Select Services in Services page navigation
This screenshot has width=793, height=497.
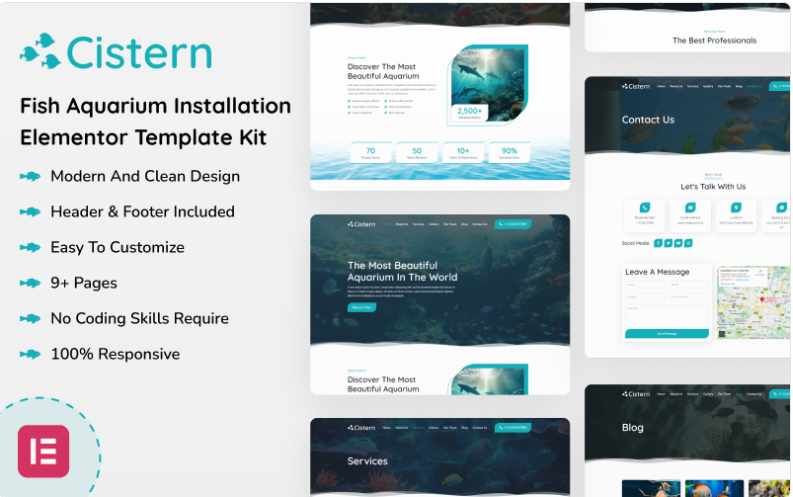point(418,428)
